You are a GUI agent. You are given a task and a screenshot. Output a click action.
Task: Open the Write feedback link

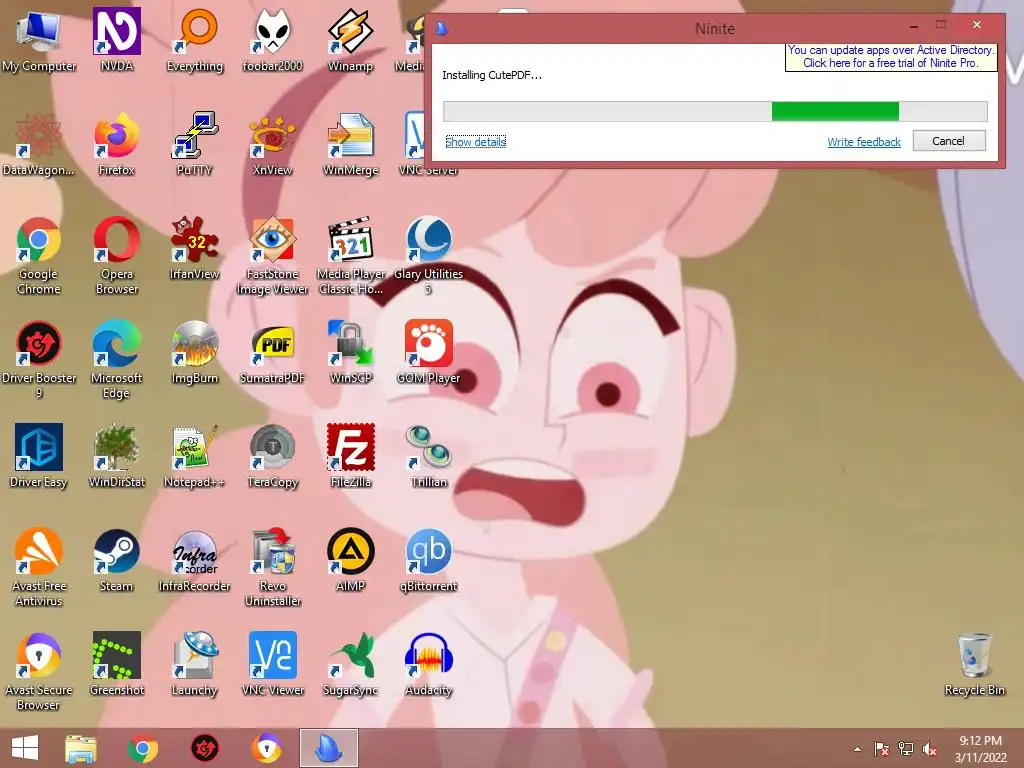tap(863, 142)
